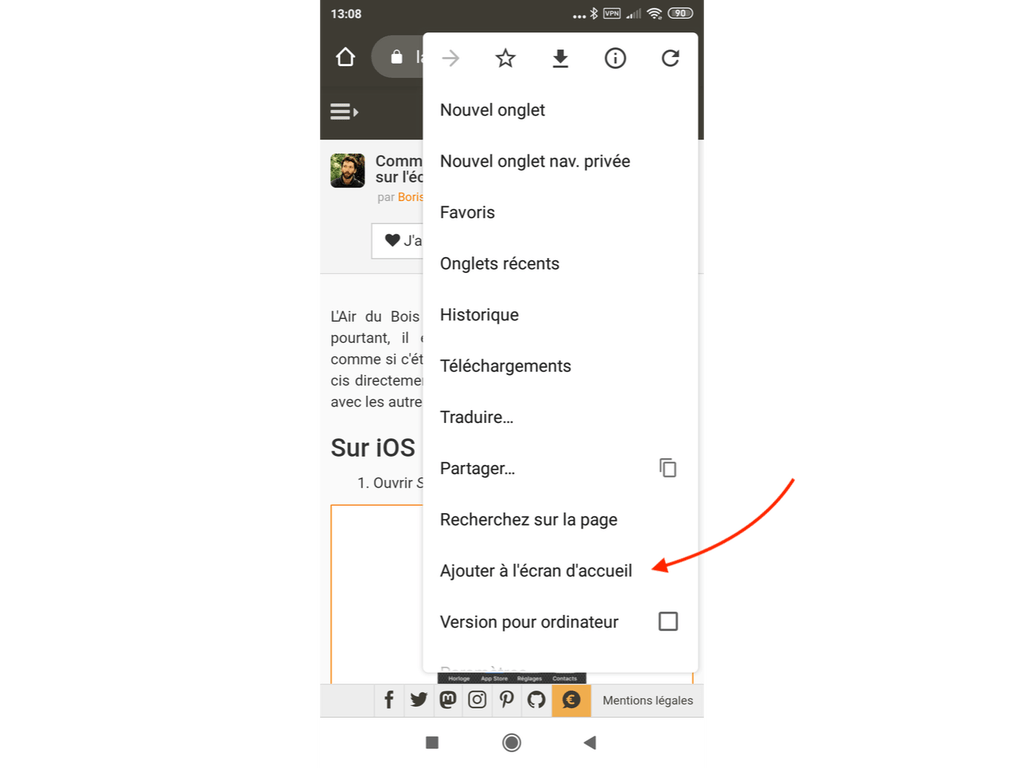Tap the orange euro donation icon
Image resolution: width=1024 pixels, height=768 pixels.
tap(571, 700)
